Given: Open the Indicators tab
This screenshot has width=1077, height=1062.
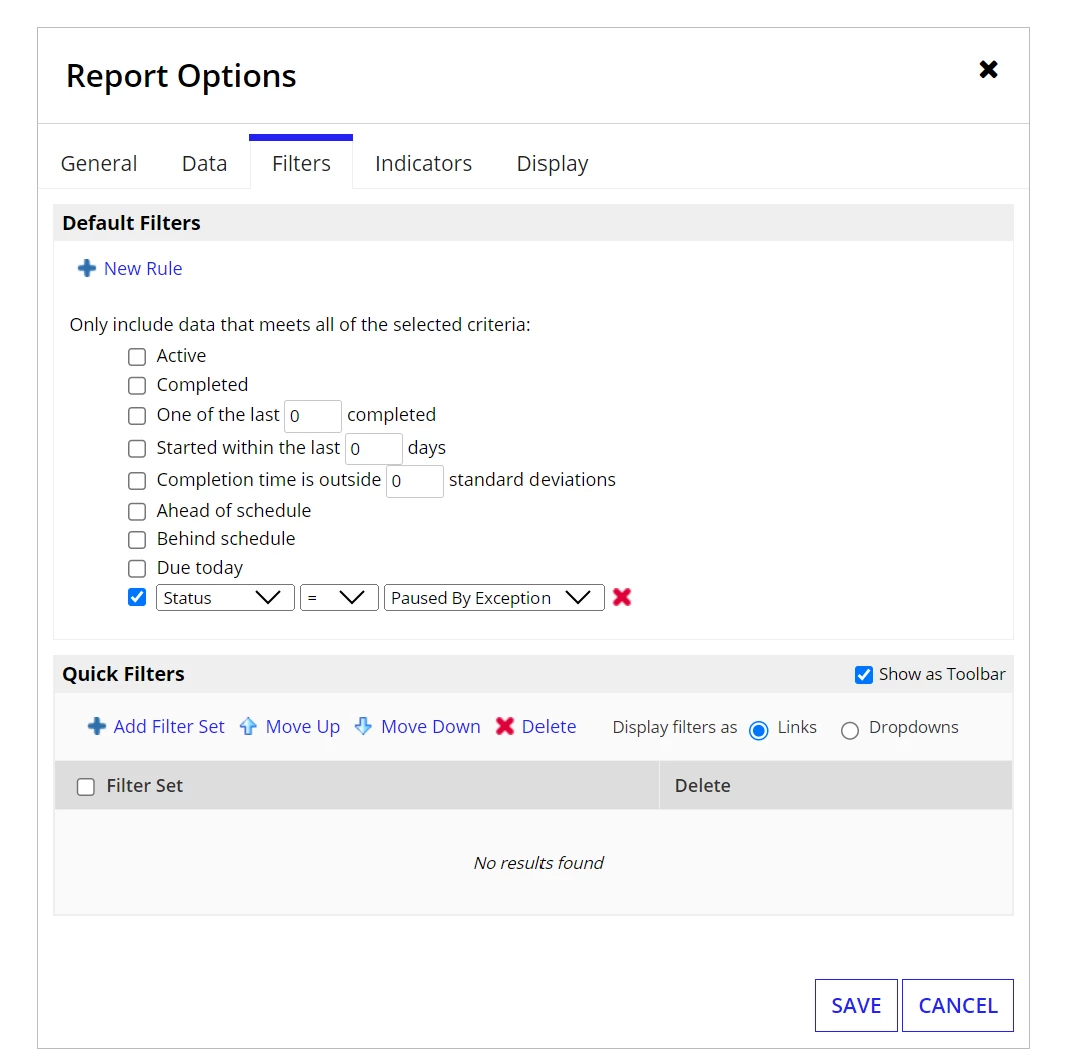Looking at the screenshot, I should [423, 163].
